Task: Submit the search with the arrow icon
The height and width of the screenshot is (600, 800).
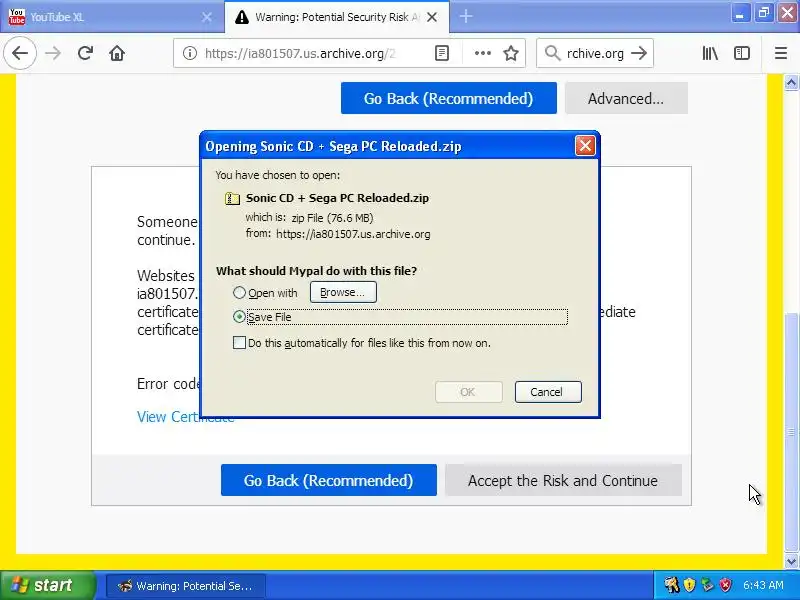Action: coord(639,53)
